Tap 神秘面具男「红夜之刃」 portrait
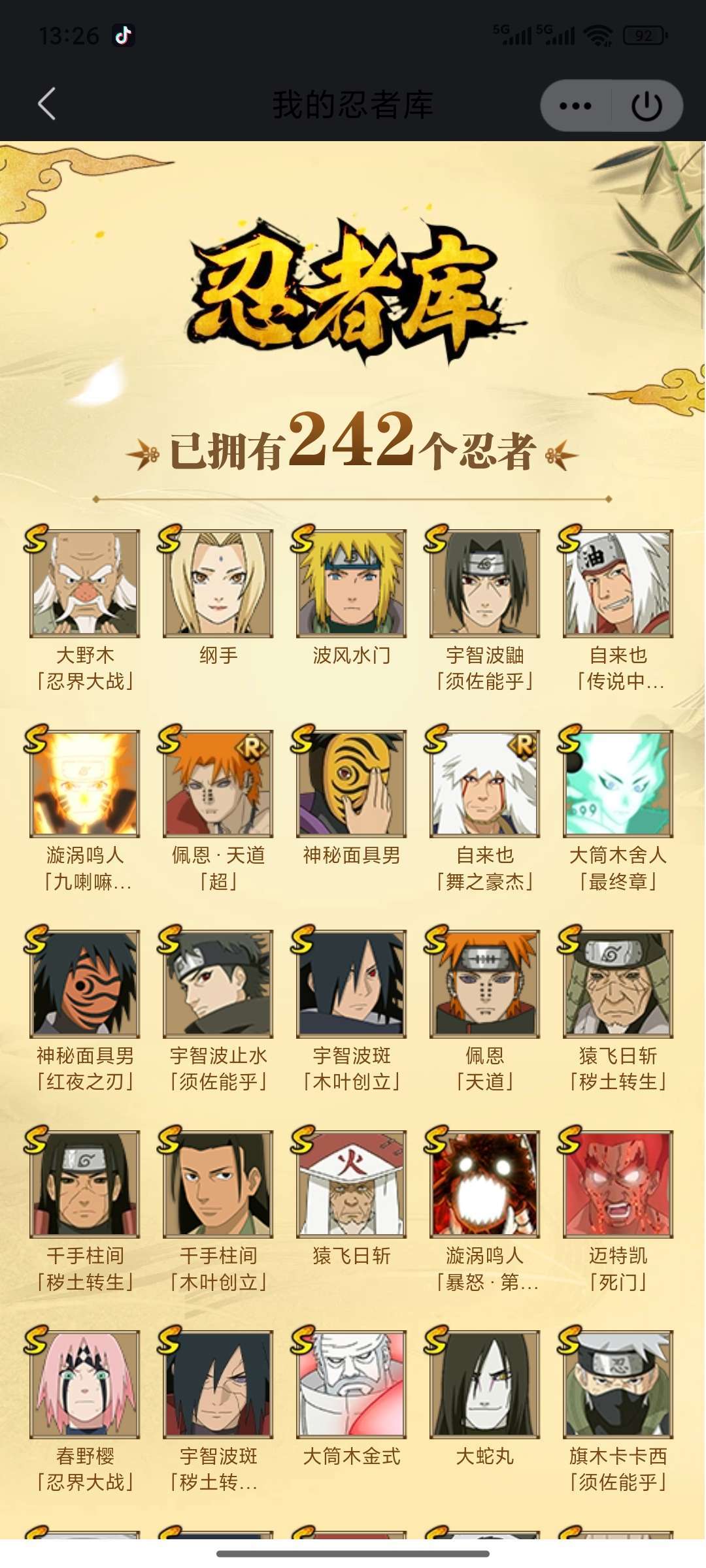The width and height of the screenshot is (706, 1568). pos(85,984)
